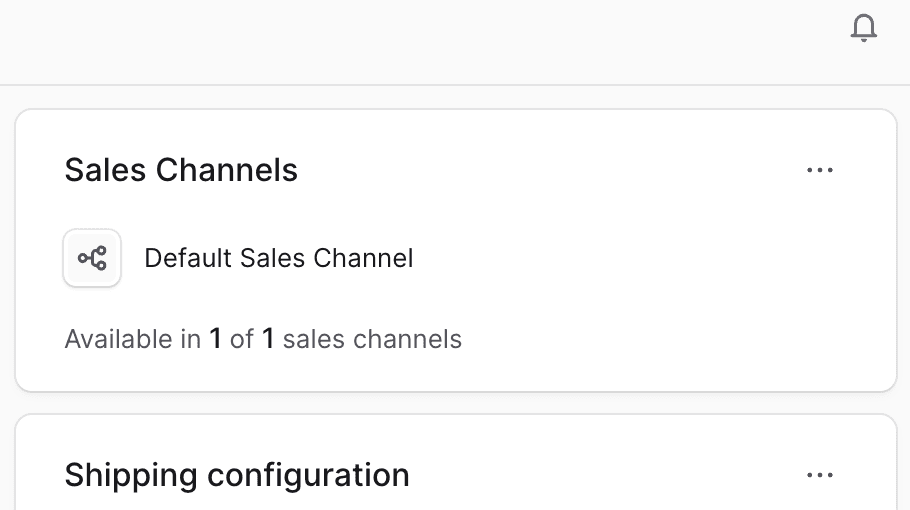Image resolution: width=910 pixels, height=510 pixels.
Task: Click 'sales channels' at the end of availability line
Action: tap(372, 340)
